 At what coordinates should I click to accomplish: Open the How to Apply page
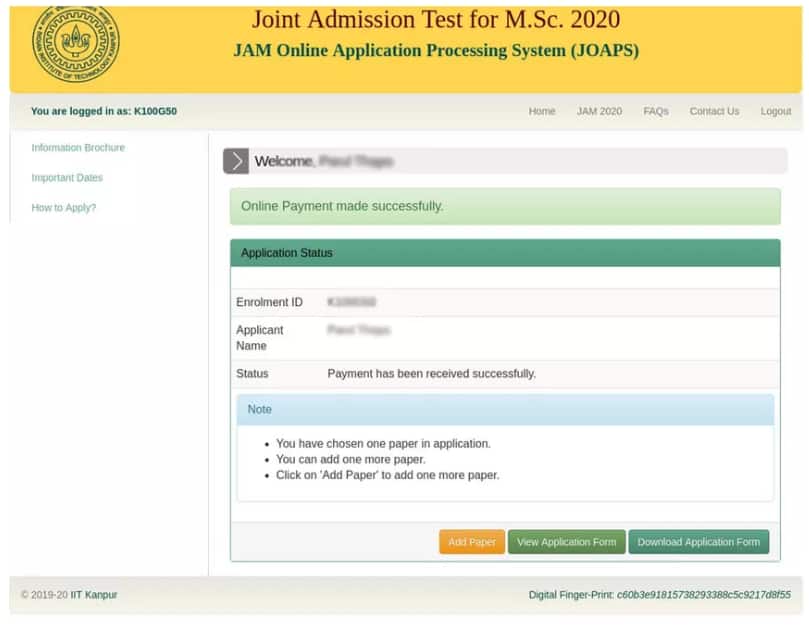point(64,207)
